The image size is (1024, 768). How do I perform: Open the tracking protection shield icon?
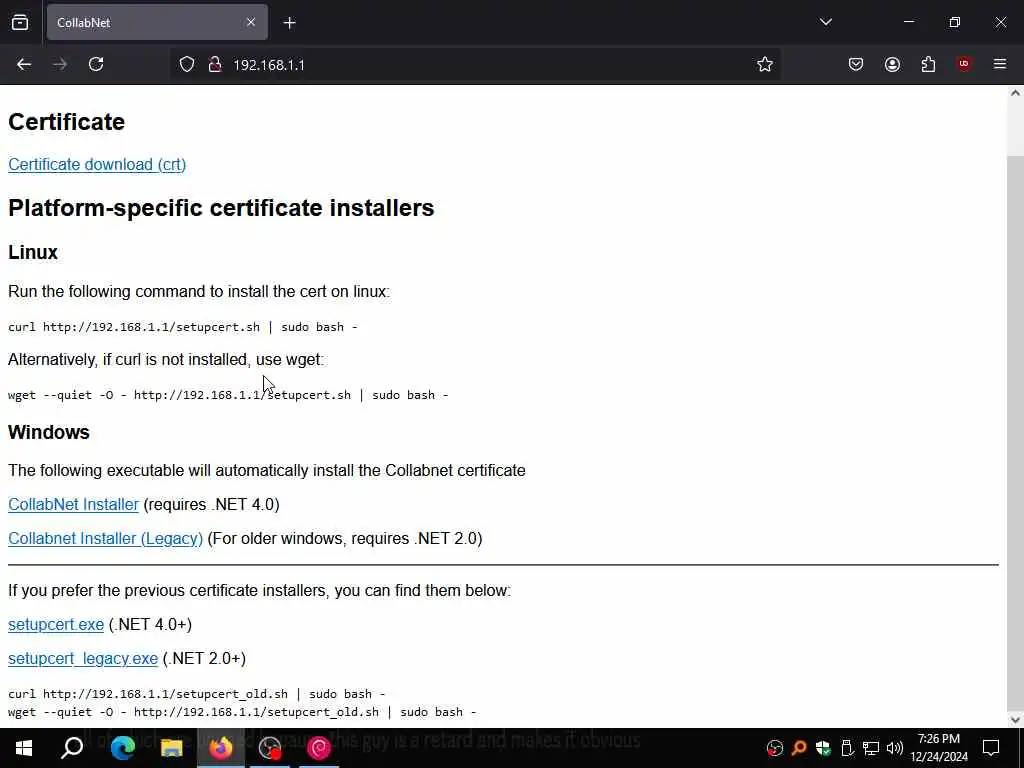point(187,64)
